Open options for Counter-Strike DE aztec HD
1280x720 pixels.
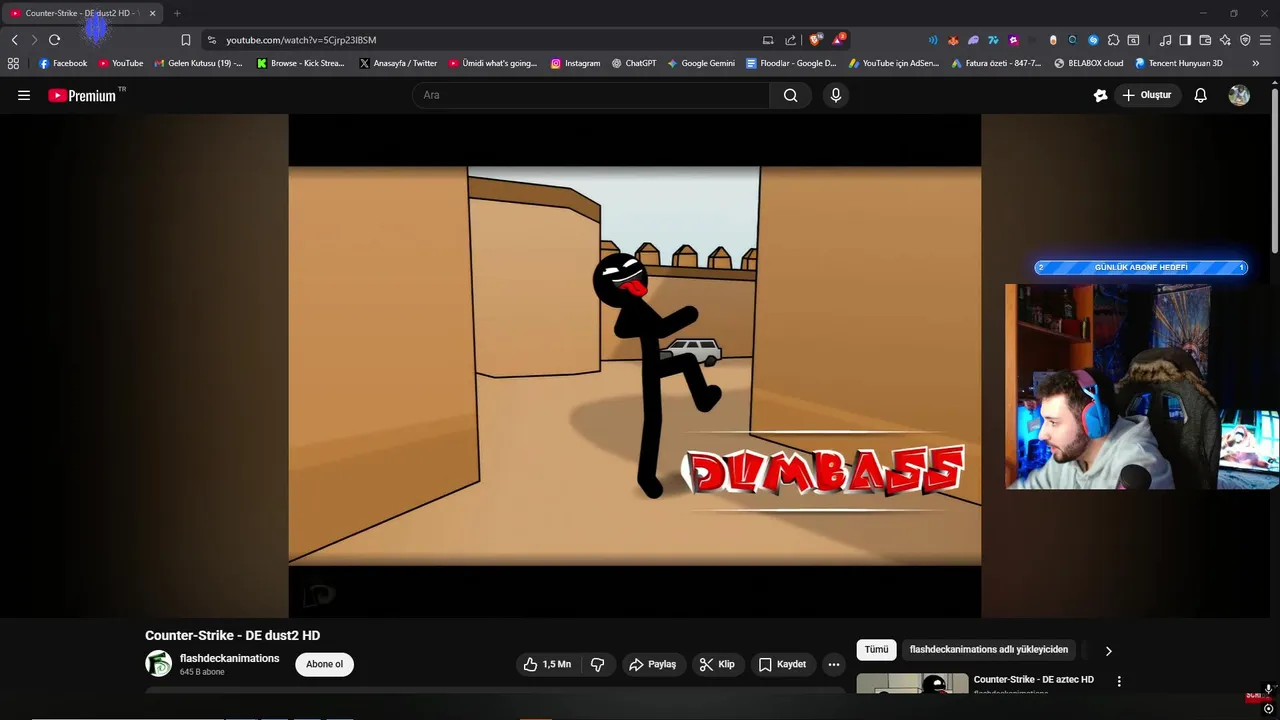(x=1119, y=681)
